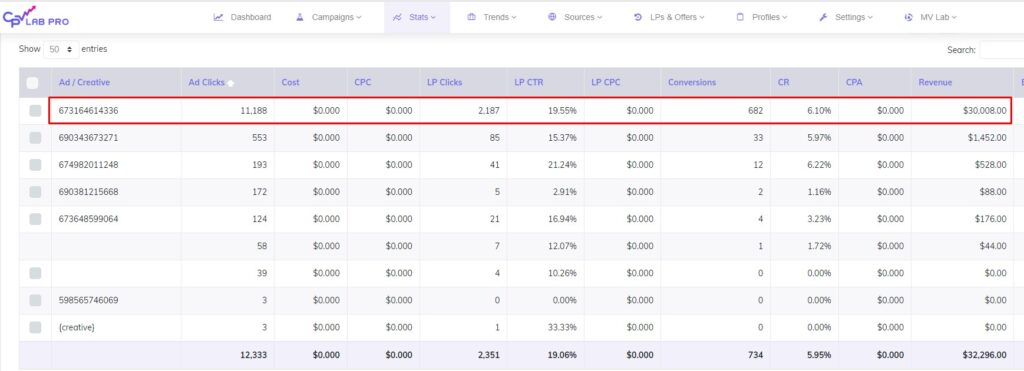Click creative ID 673648599064
1024x371 pixels.
pyautogui.click(x=89, y=219)
